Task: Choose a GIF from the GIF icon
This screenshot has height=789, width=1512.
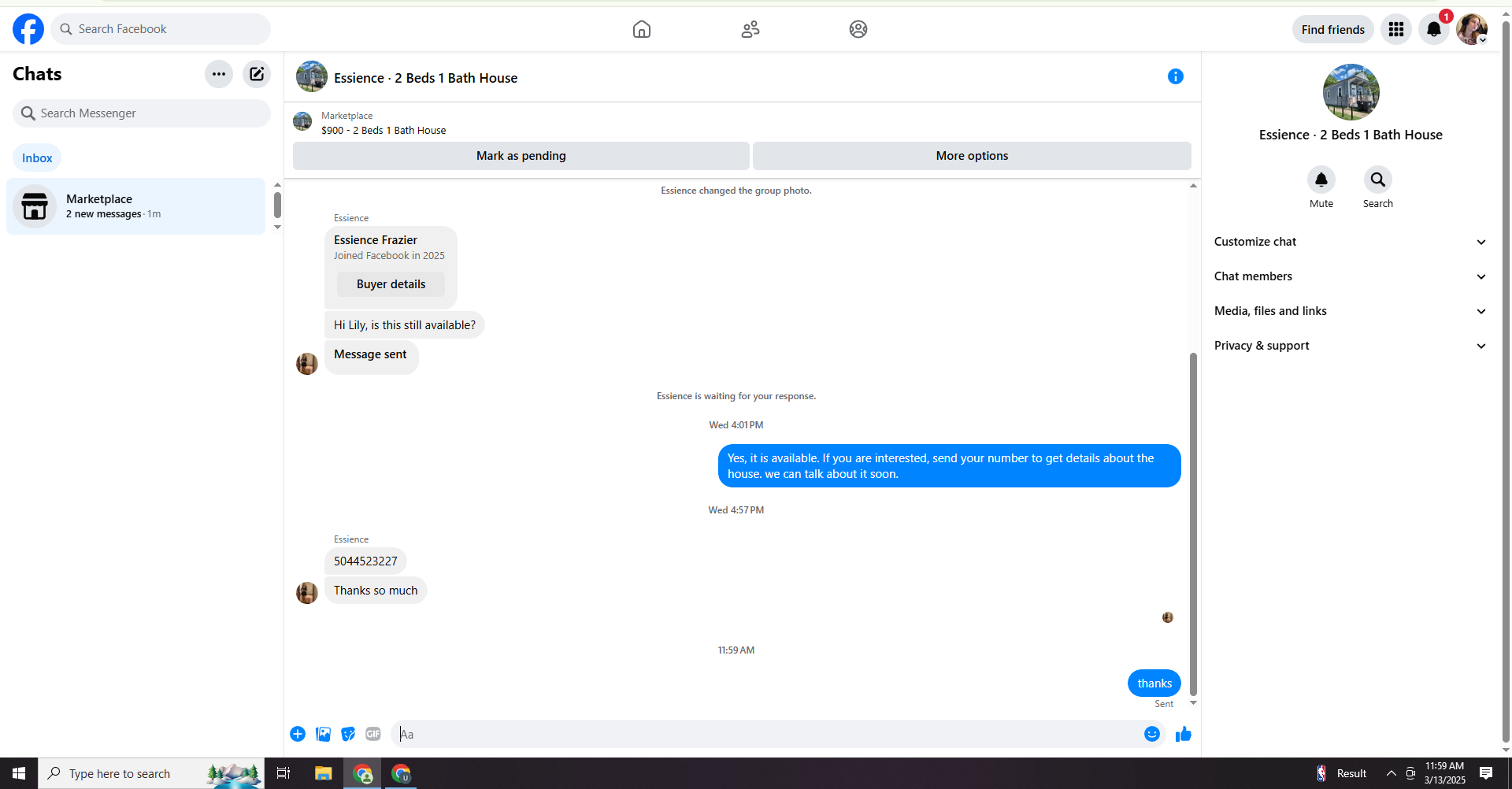Action: click(x=373, y=734)
